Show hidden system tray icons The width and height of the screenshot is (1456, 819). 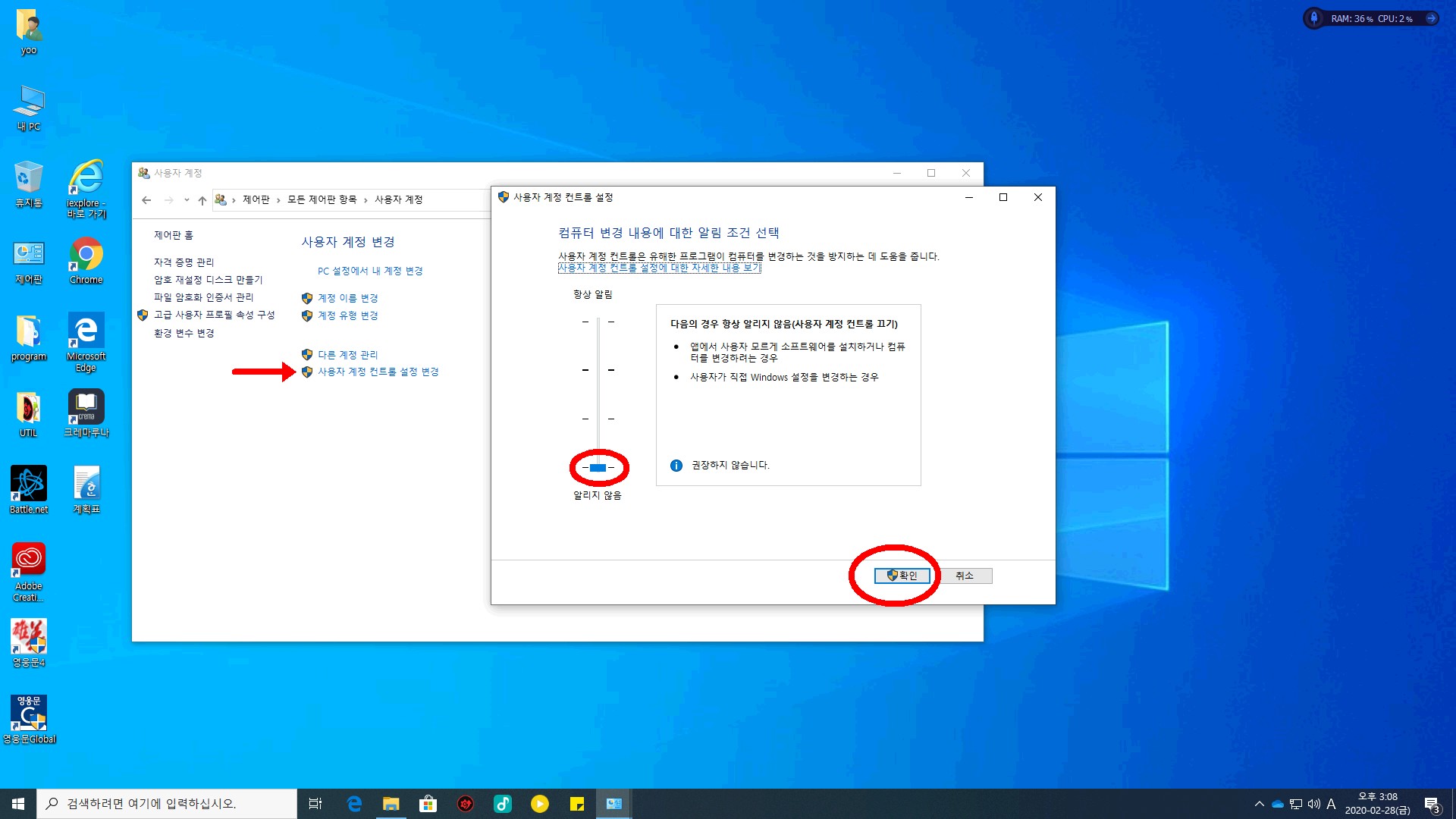(x=1259, y=804)
